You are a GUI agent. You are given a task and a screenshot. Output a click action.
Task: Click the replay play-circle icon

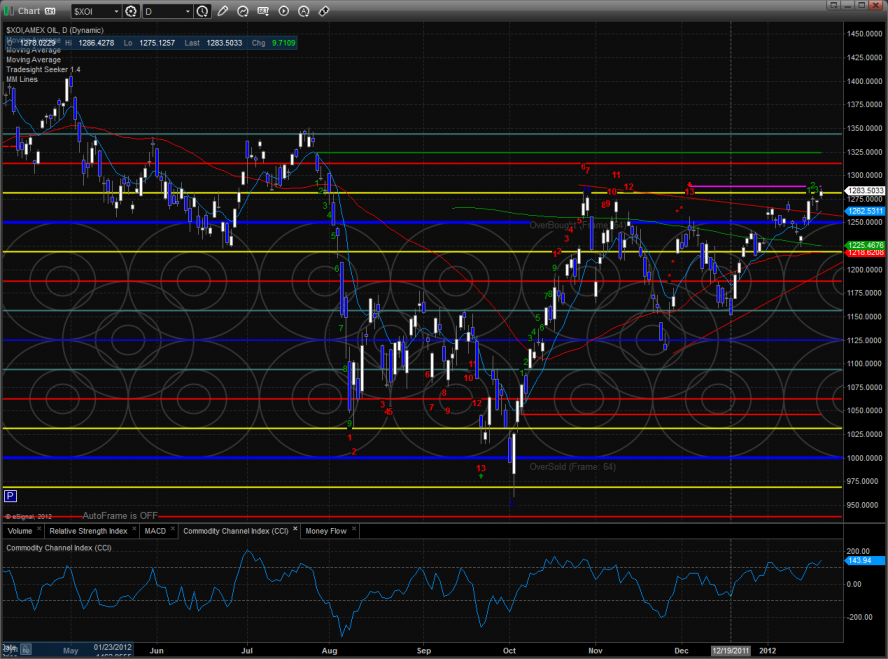[x=284, y=11]
